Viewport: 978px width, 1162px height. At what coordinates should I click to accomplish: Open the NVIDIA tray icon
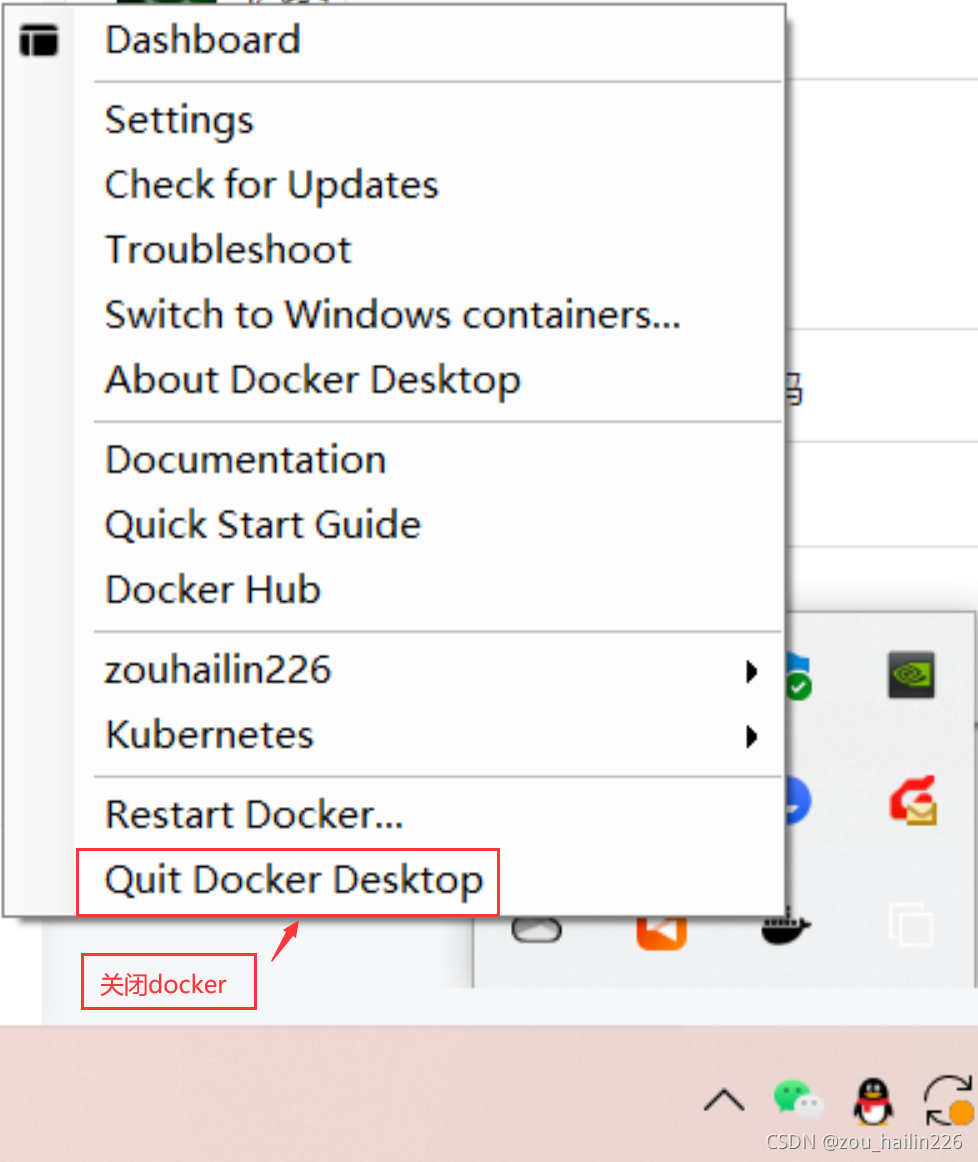tap(911, 675)
